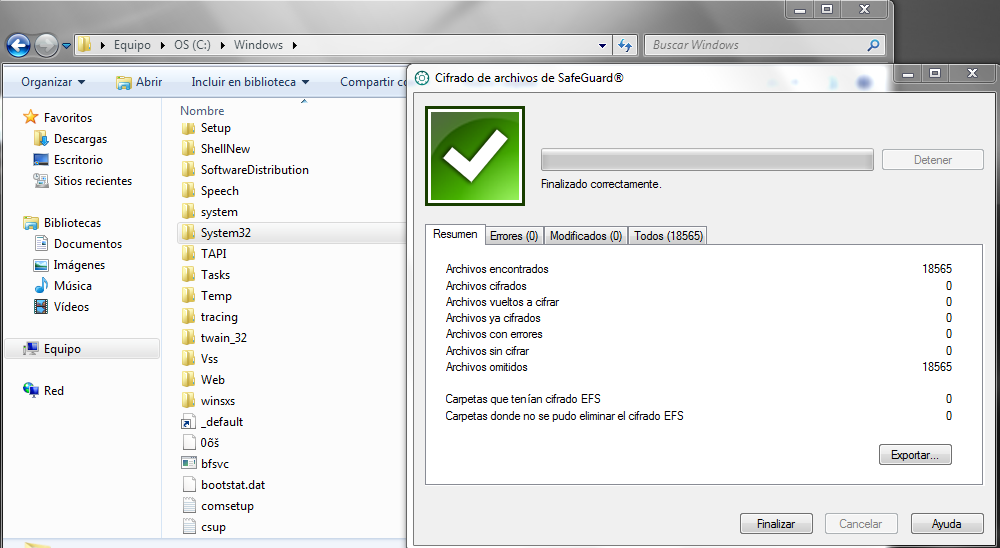Click the winsxs folder icon
Screen dimensions: 1000x548
point(188,401)
